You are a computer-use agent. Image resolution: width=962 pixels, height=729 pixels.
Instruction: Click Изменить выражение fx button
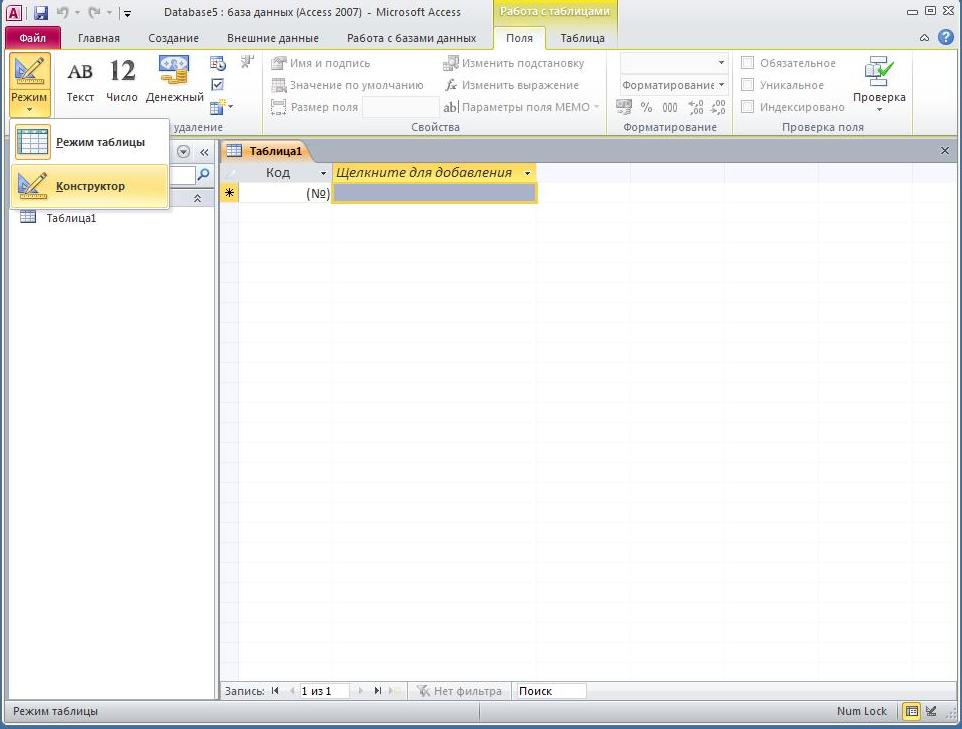[x=512, y=85]
